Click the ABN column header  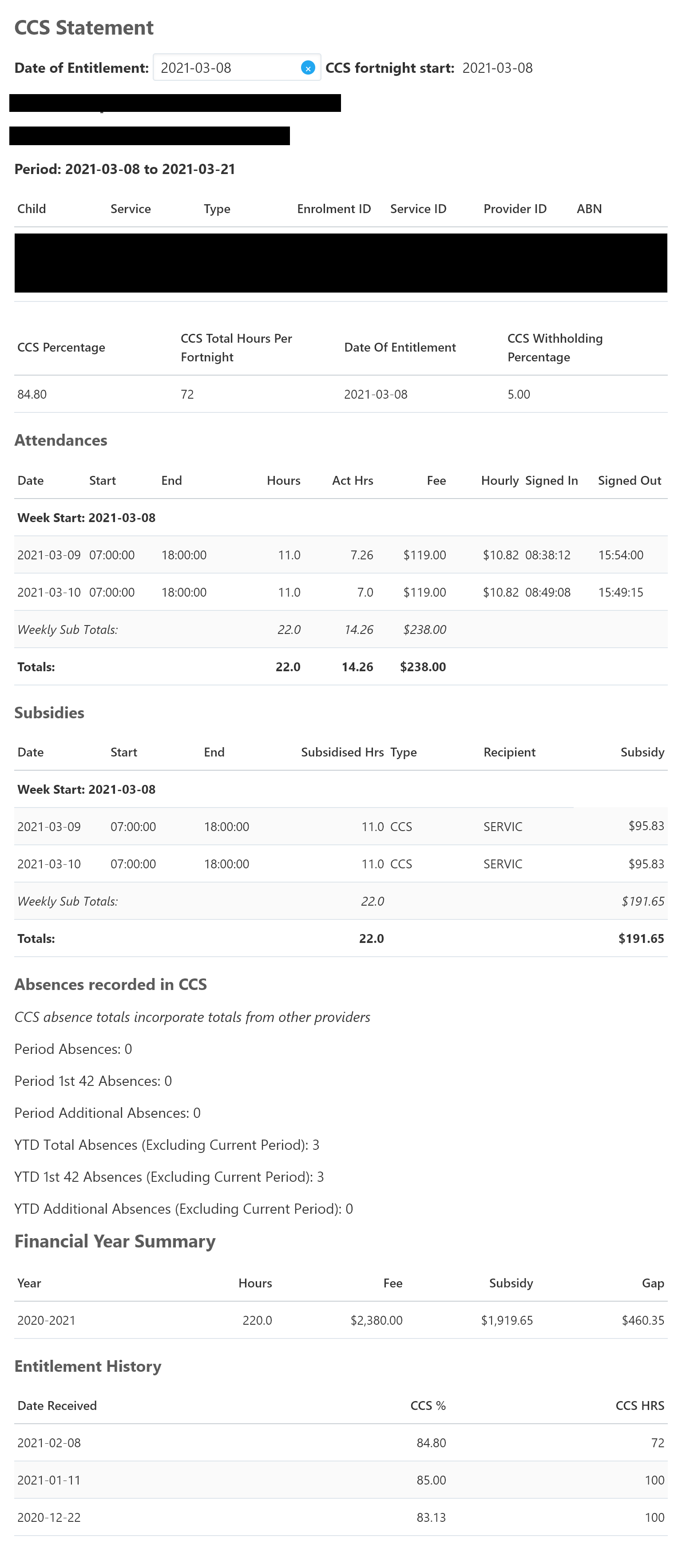click(589, 209)
